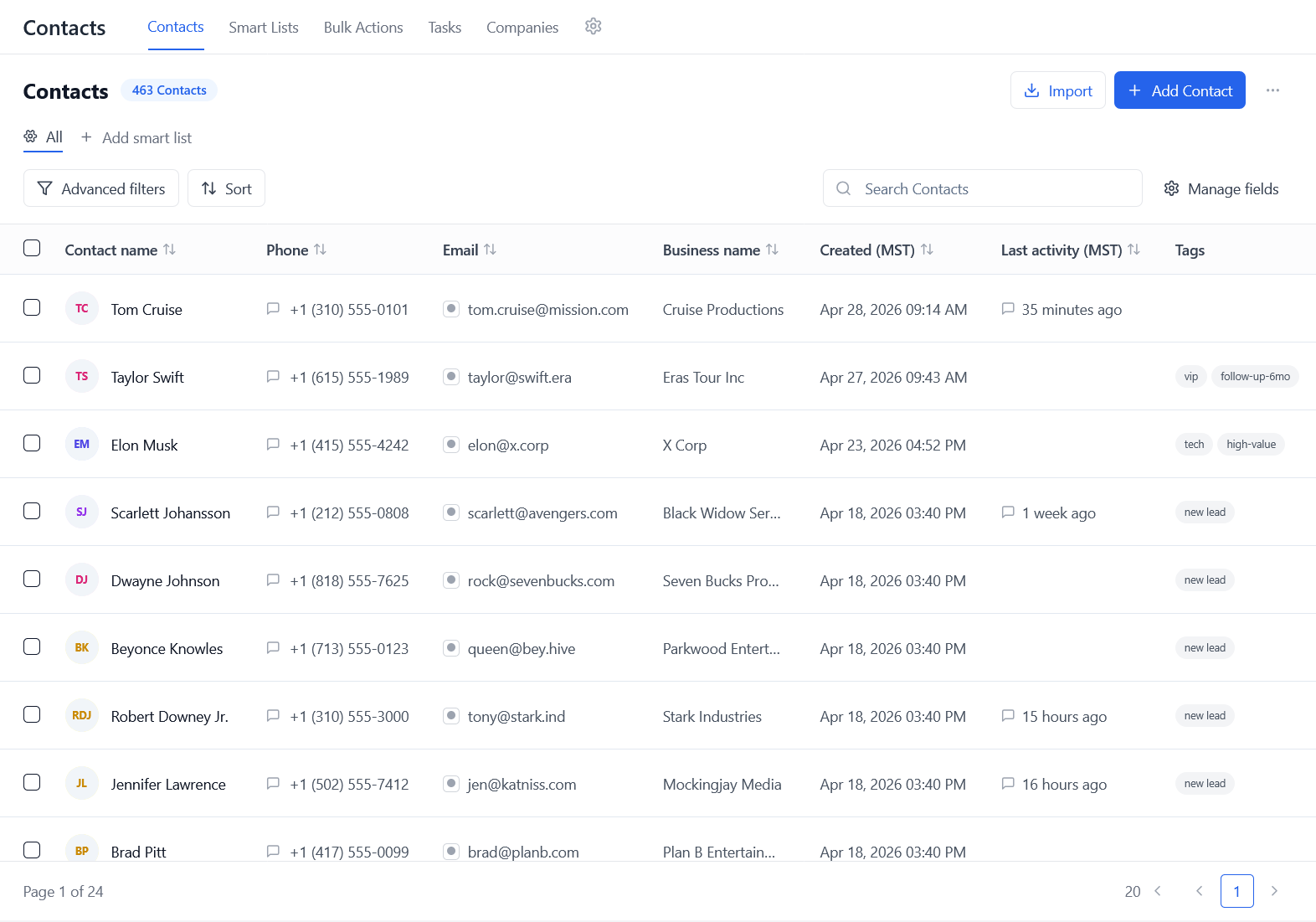
Task: Click the 463 Contacts count badge
Action: 169,90
